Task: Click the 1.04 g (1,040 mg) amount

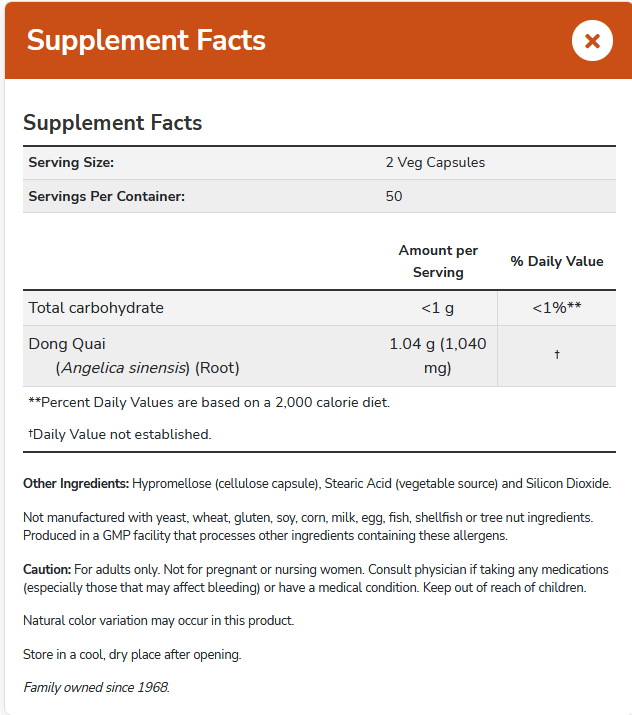Action: coord(438,356)
